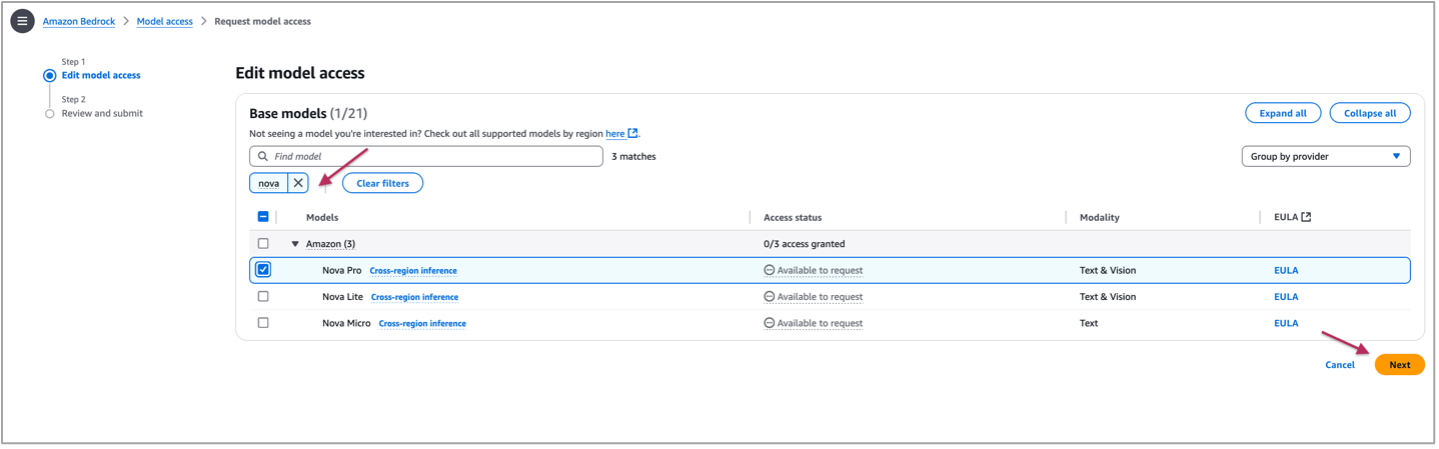Viewport: 1439px width, 449px height.
Task: Click Nova Micro availability status icon
Action: 769,323
